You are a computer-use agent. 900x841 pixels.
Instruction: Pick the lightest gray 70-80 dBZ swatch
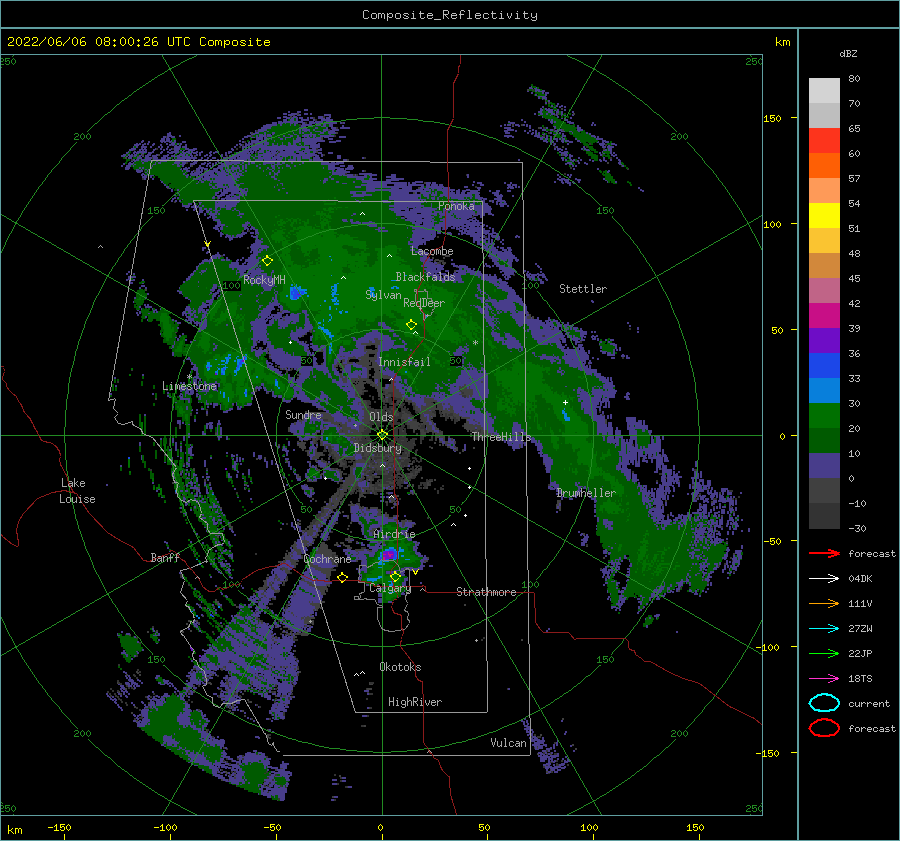coord(824,91)
